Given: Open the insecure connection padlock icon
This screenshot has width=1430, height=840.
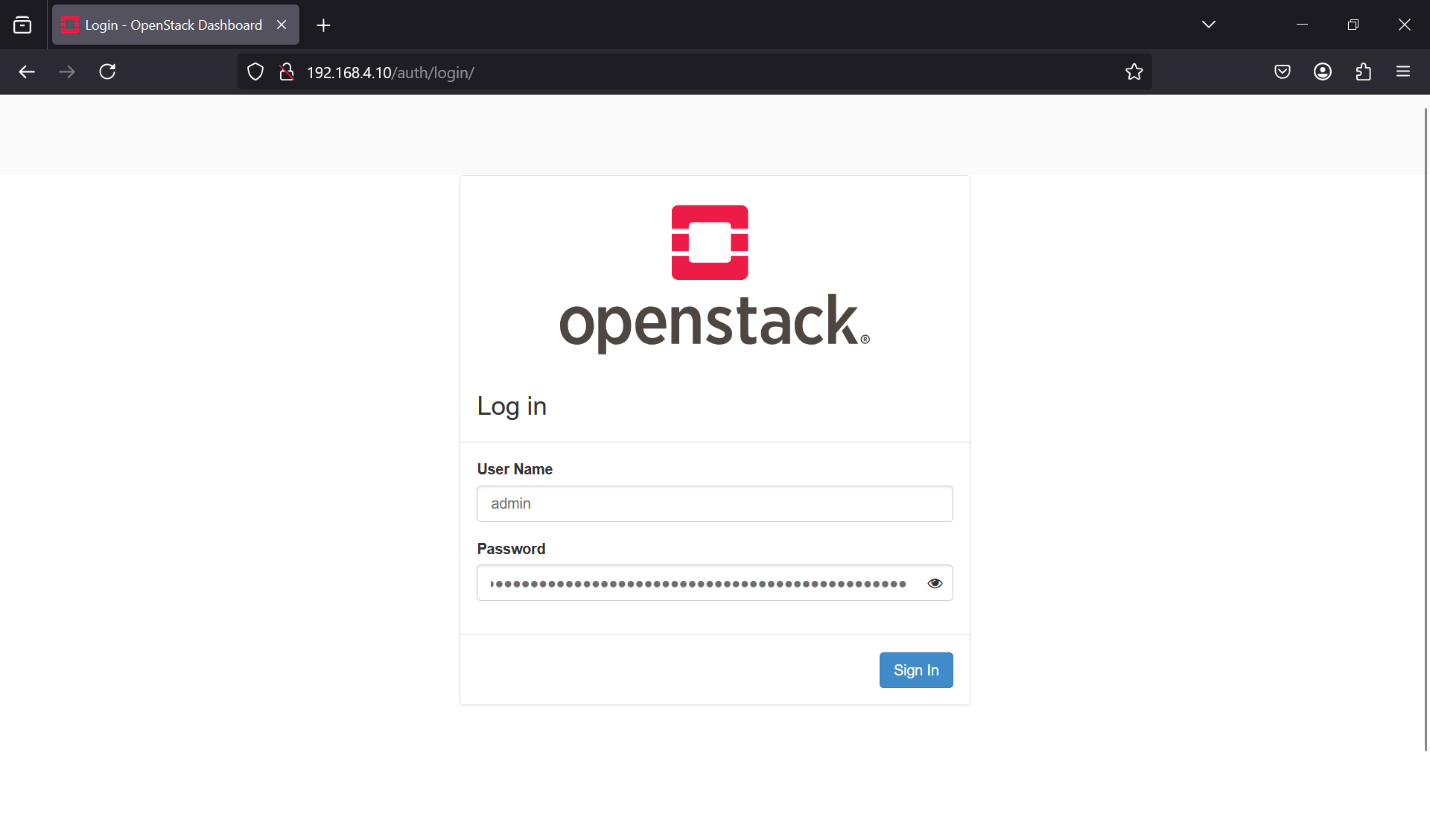Looking at the screenshot, I should 287,72.
